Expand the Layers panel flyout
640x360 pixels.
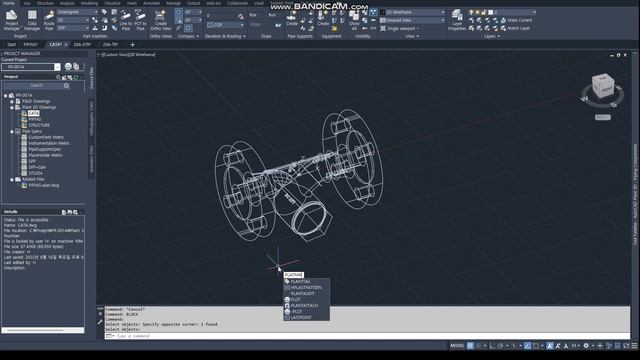click(x=491, y=36)
